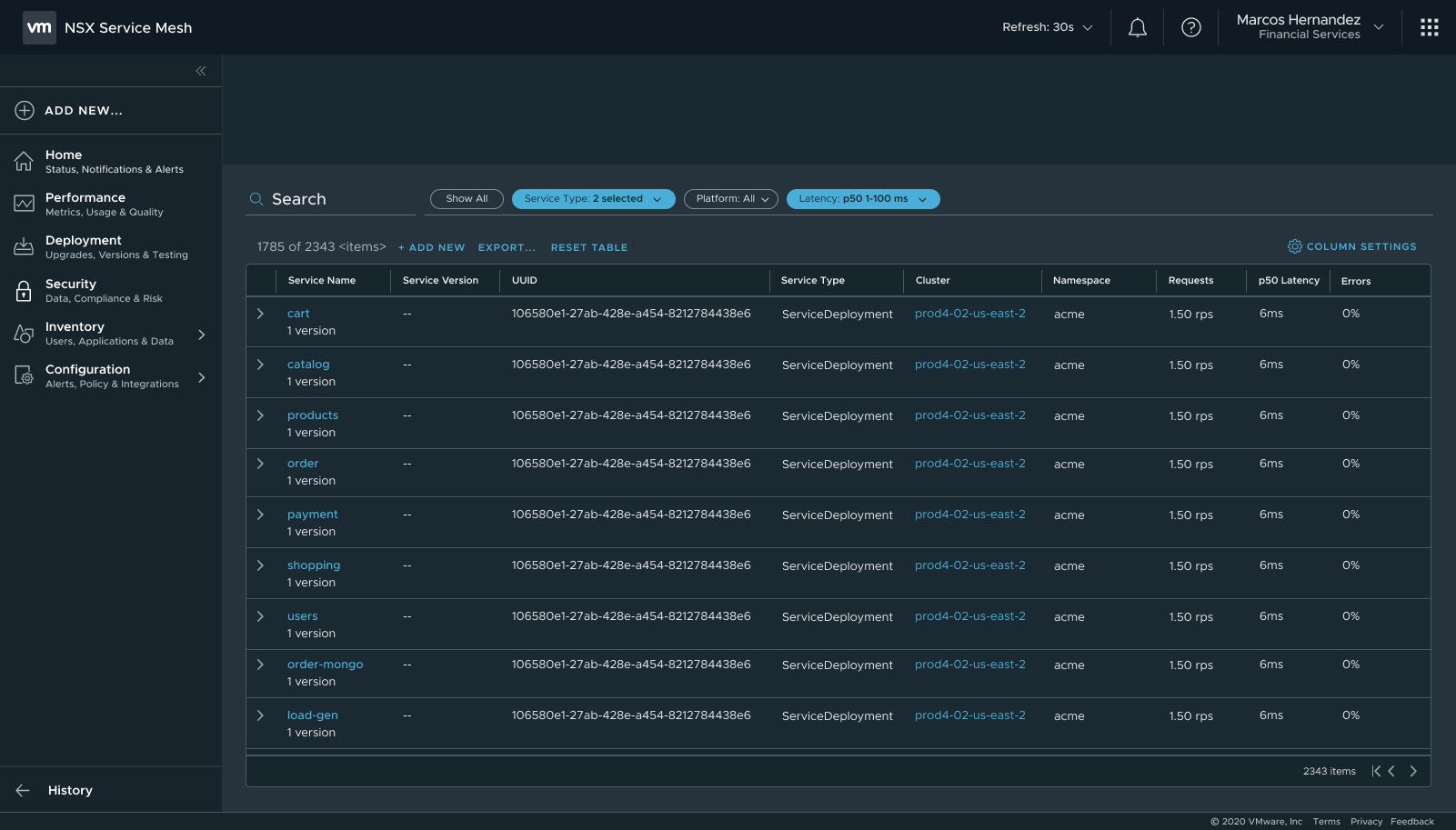This screenshot has width=1456, height=830.
Task: Click the Search input field
Action: coord(331,199)
